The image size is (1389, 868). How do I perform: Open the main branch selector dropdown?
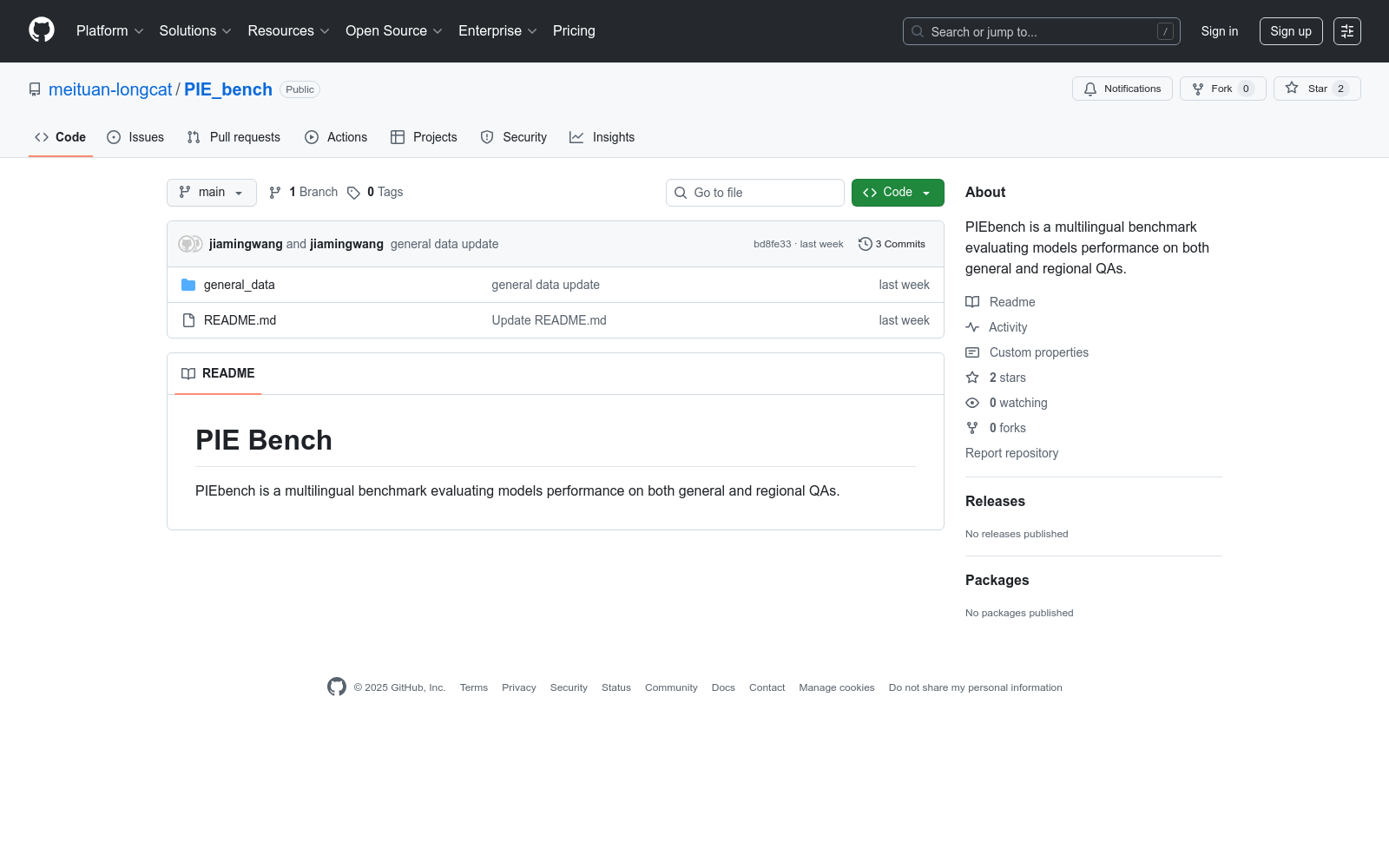pyautogui.click(x=212, y=193)
